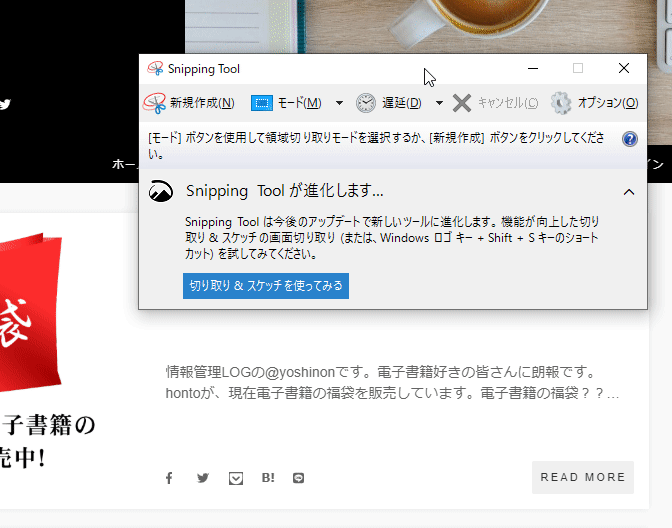Click the 遅延(D) delay clock button
Image resolution: width=672 pixels, height=528 pixels.
click(389, 103)
